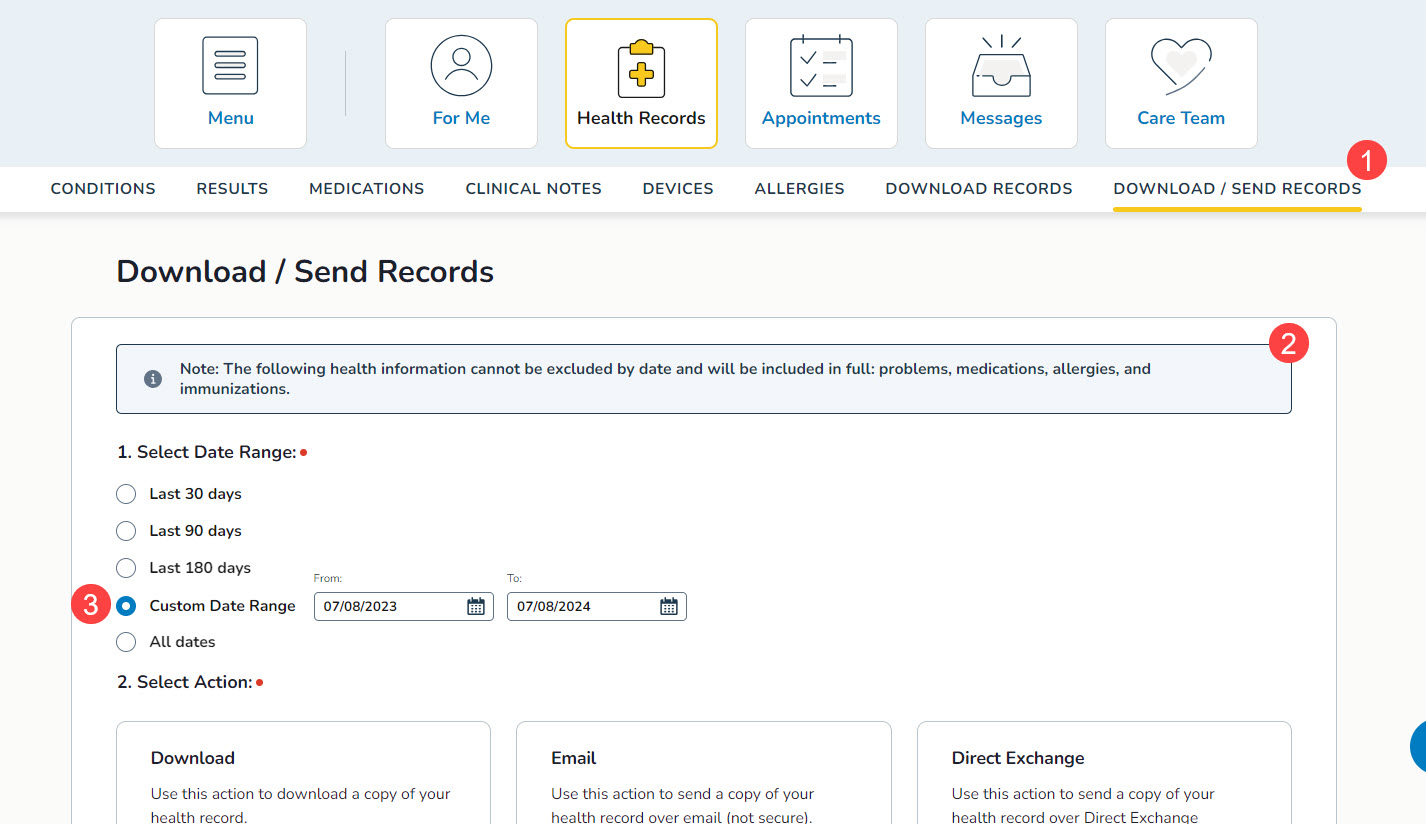The image size is (1426, 824).
Task: Open the Menu hamburger icon
Action: click(x=230, y=66)
